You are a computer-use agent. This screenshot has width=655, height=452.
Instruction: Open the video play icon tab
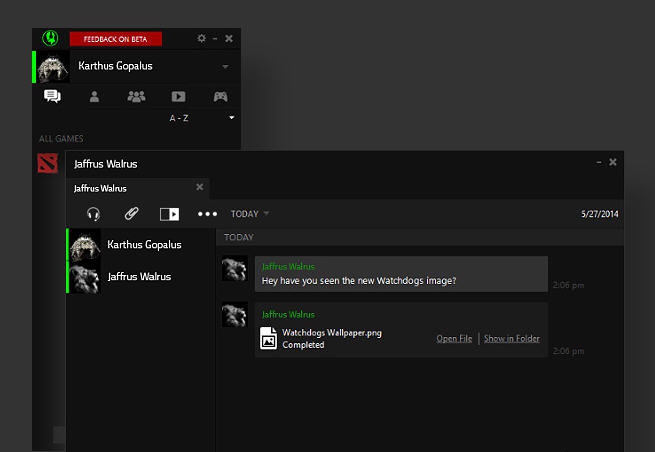tap(178, 97)
